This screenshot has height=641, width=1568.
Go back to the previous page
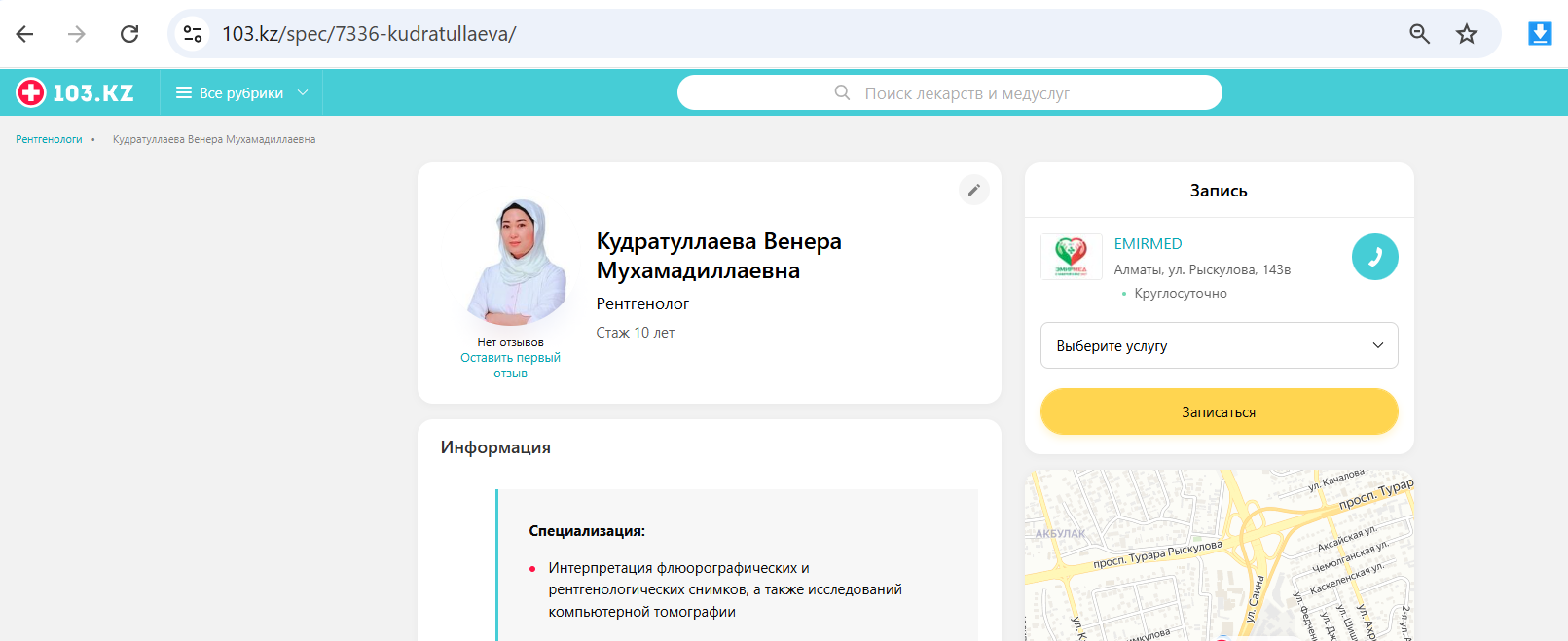click(25, 34)
